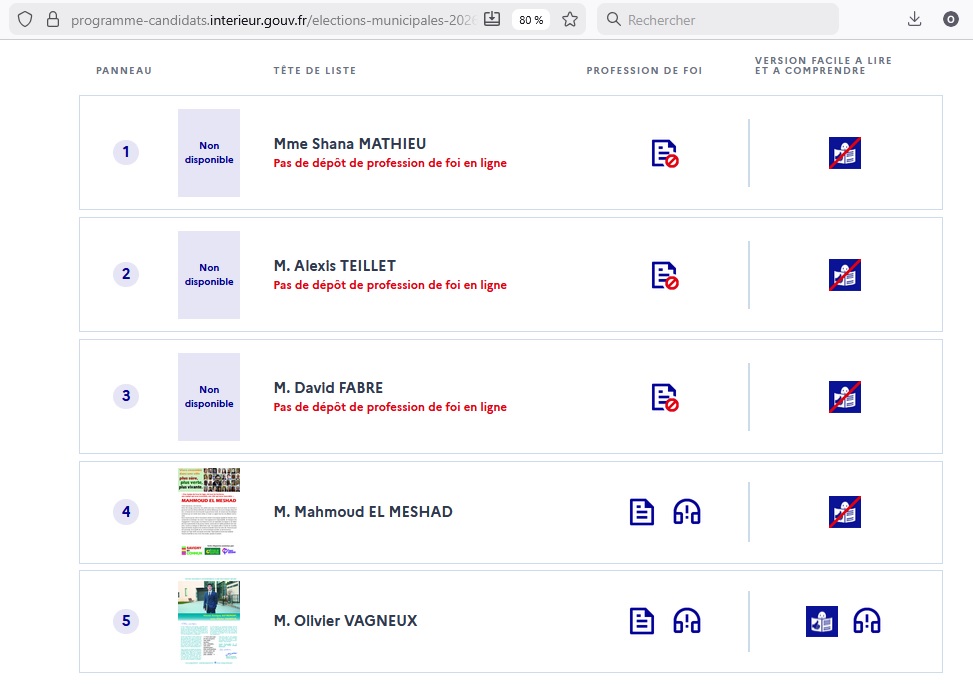Click unavailable document icon for David FABRE
Screen dimensions: 973x685
pyautogui.click(x=665, y=397)
